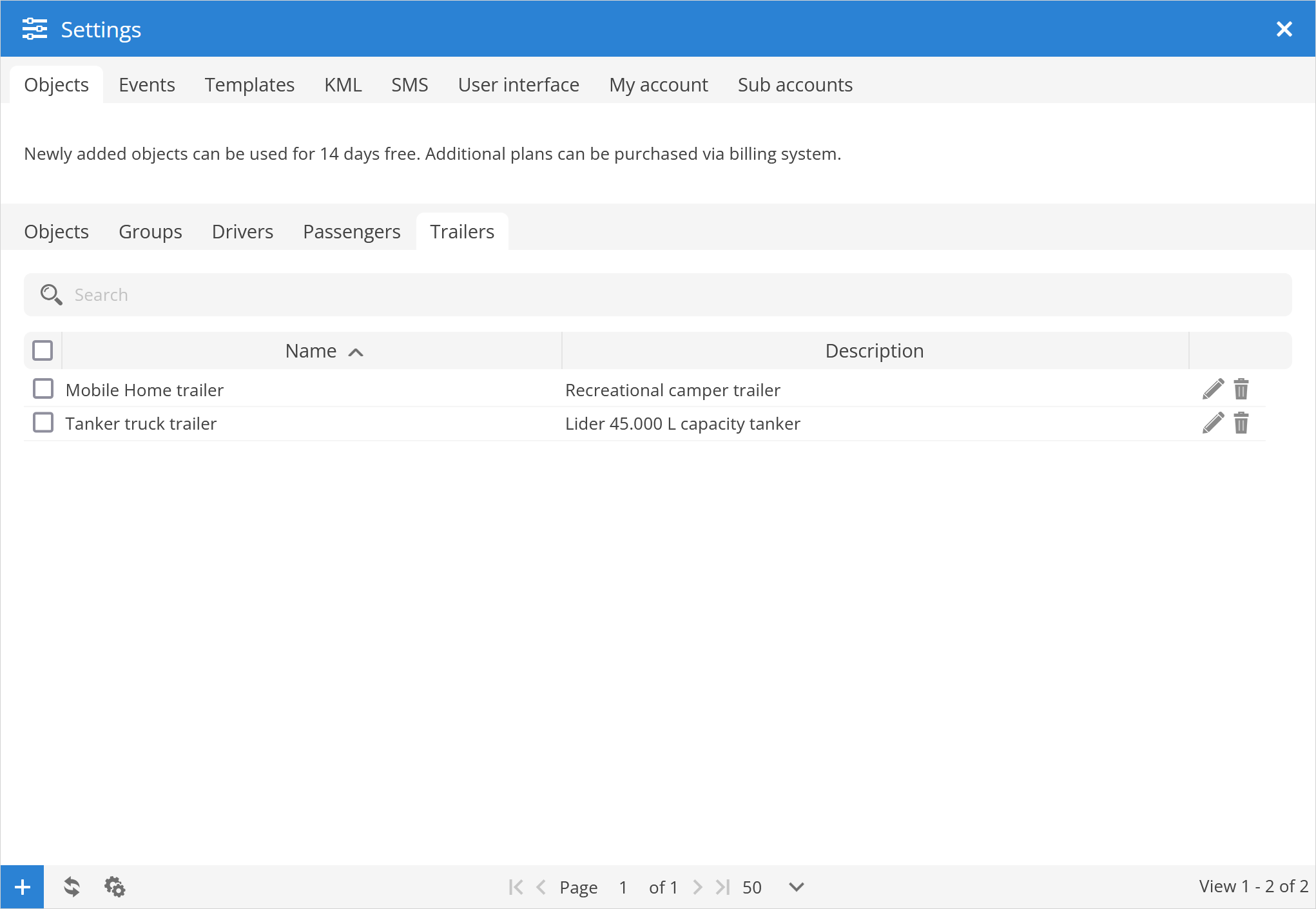Sort by Description column header
This screenshot has height=909, width=1316.
874,351
